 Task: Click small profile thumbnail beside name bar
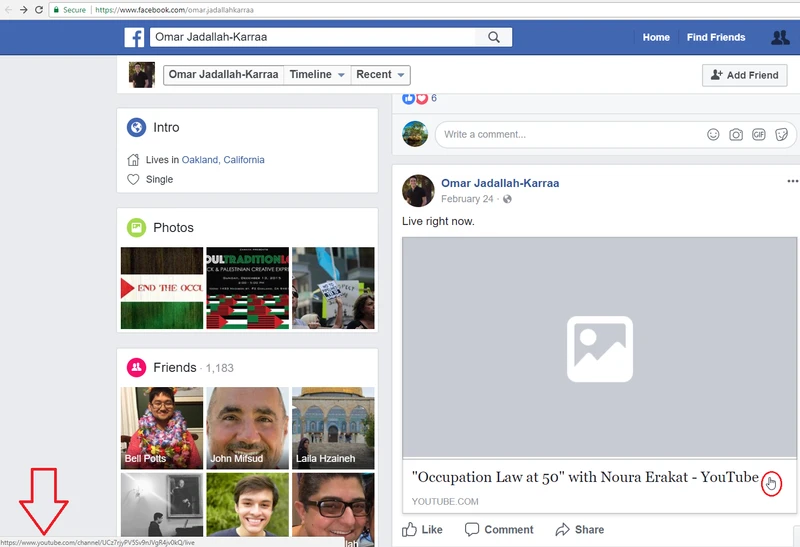click(142, 75)
